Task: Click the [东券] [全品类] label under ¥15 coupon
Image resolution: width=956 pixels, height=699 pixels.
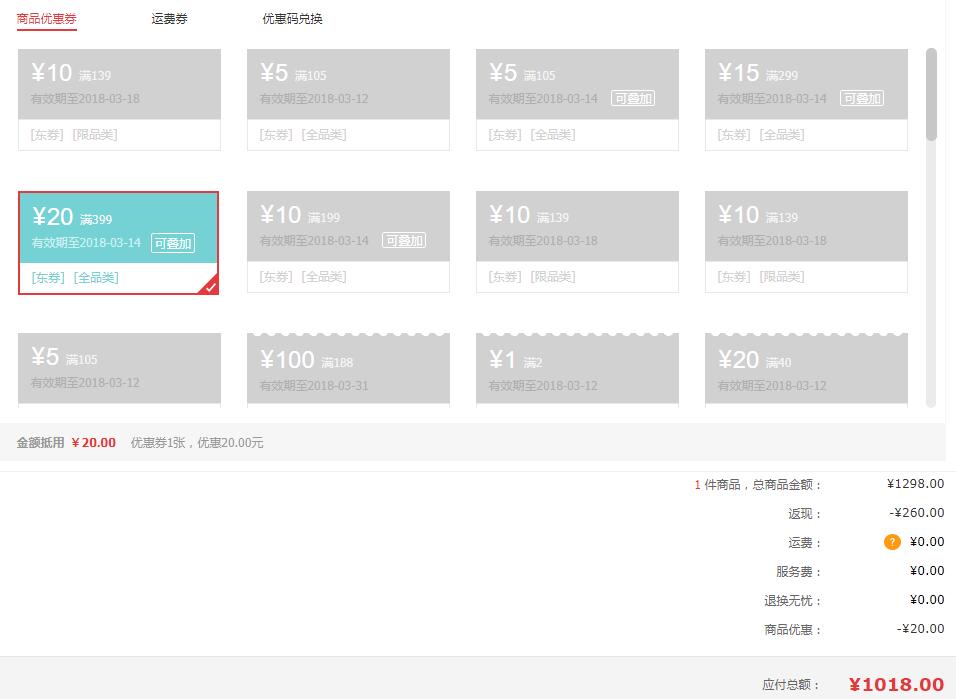Action: [760, 135]
